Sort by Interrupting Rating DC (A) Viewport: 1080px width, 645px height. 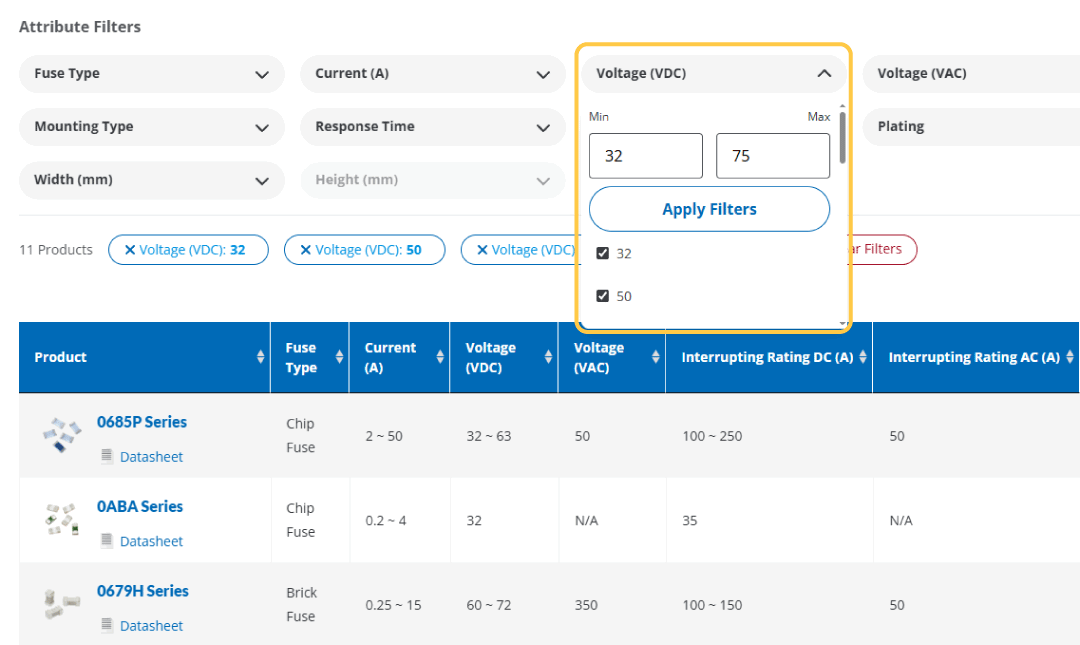click(862, 356)
